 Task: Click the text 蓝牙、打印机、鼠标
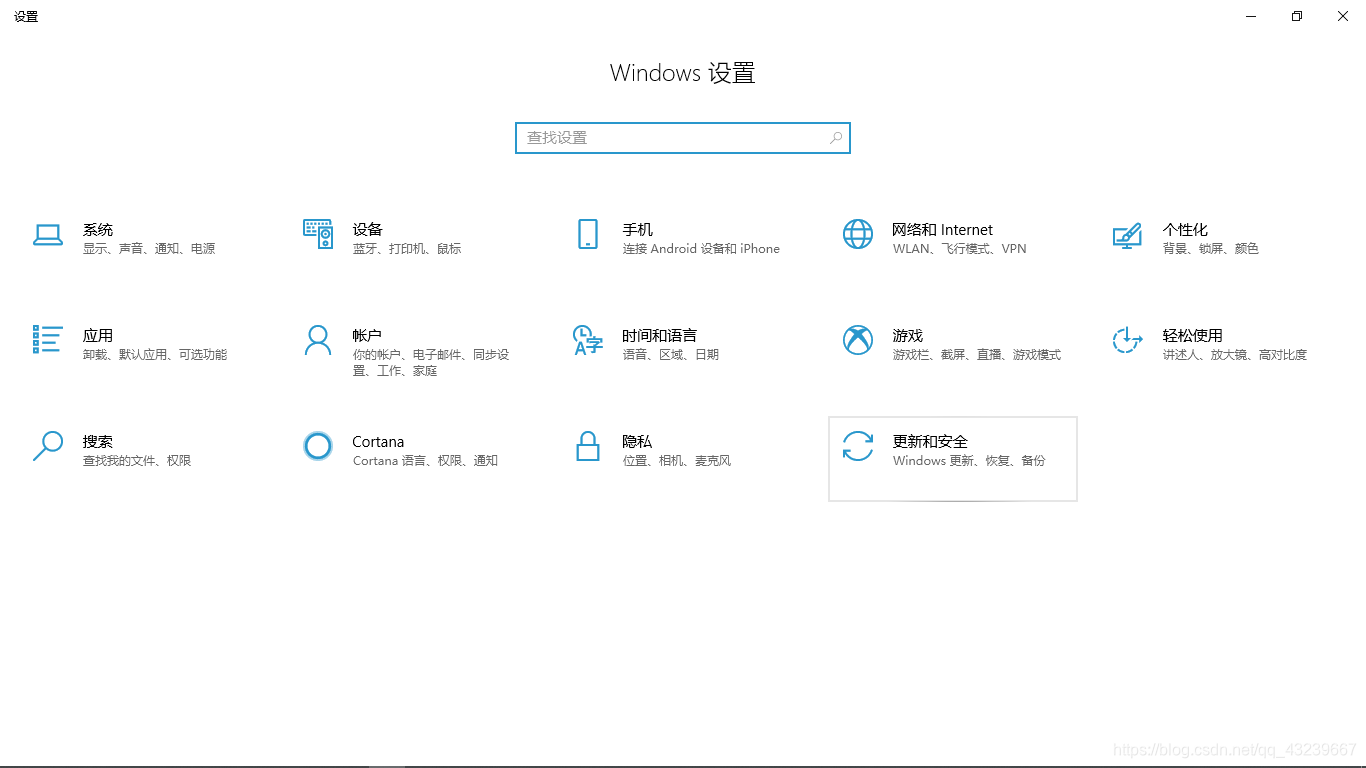(x=407, y=249)
